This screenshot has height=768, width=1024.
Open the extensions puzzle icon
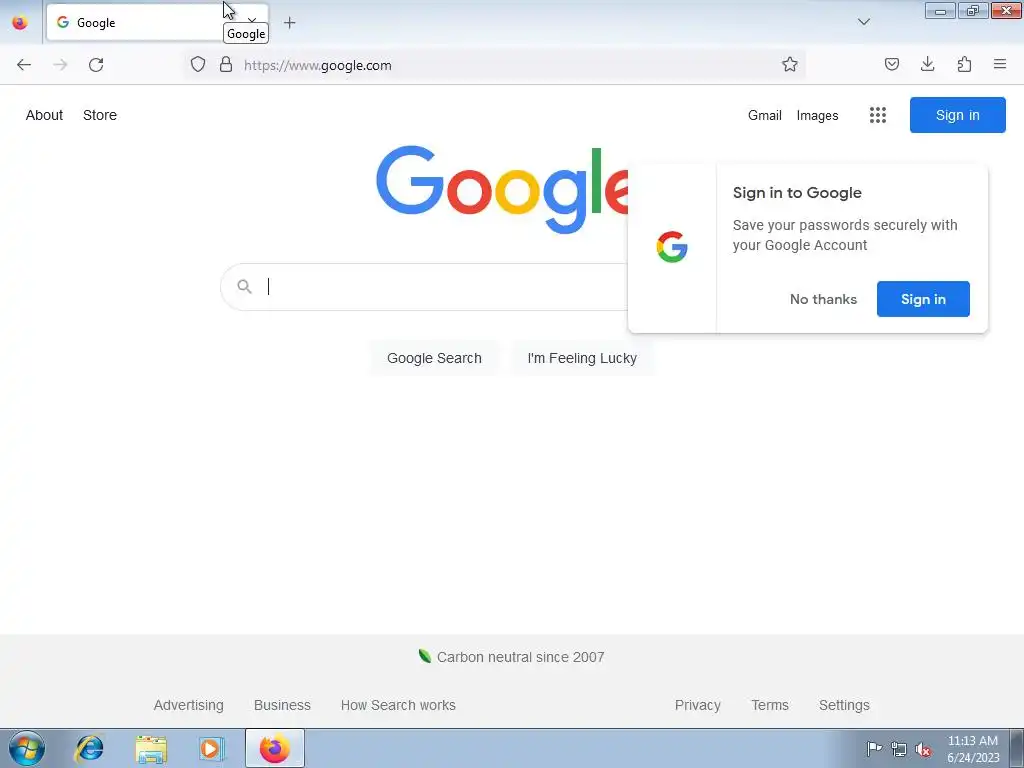point(964,65)
